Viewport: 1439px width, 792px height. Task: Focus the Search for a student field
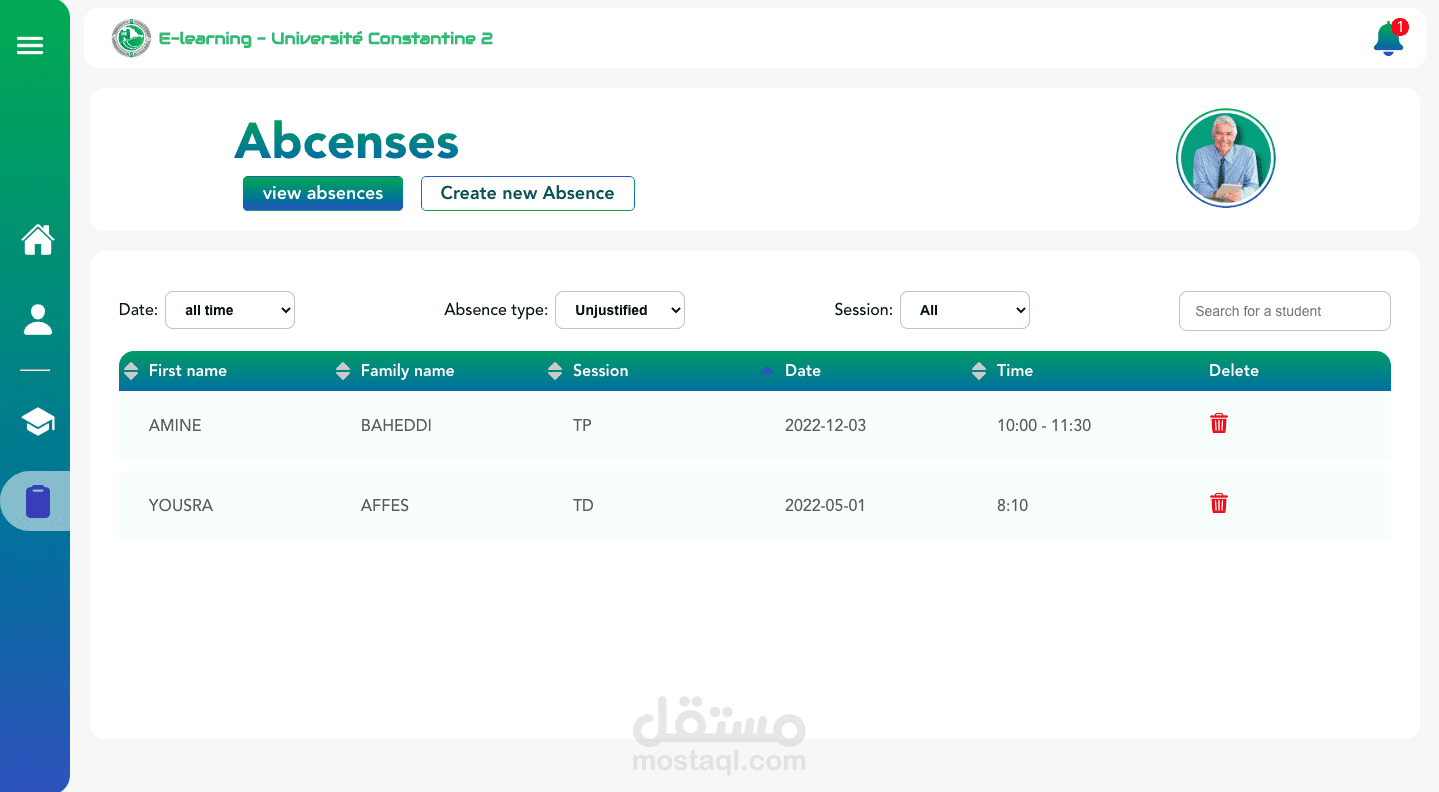tap(1285, 311)
